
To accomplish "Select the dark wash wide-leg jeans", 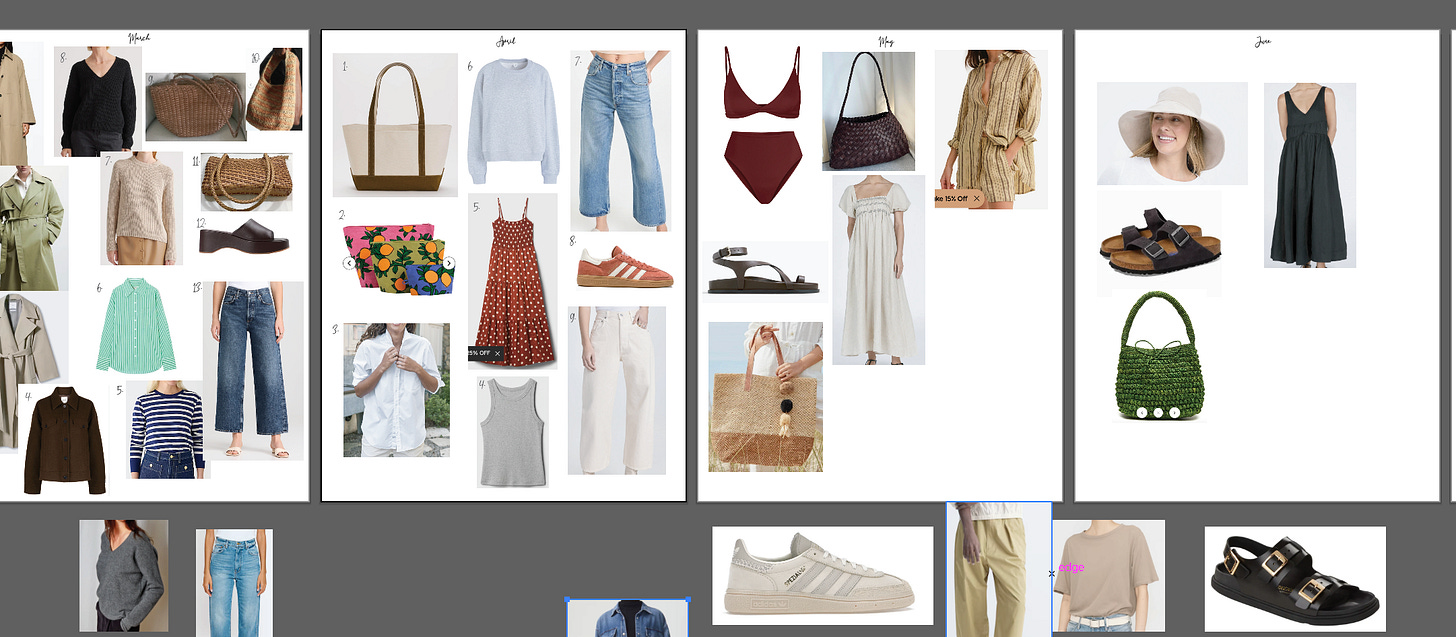I will coord(253,370).
